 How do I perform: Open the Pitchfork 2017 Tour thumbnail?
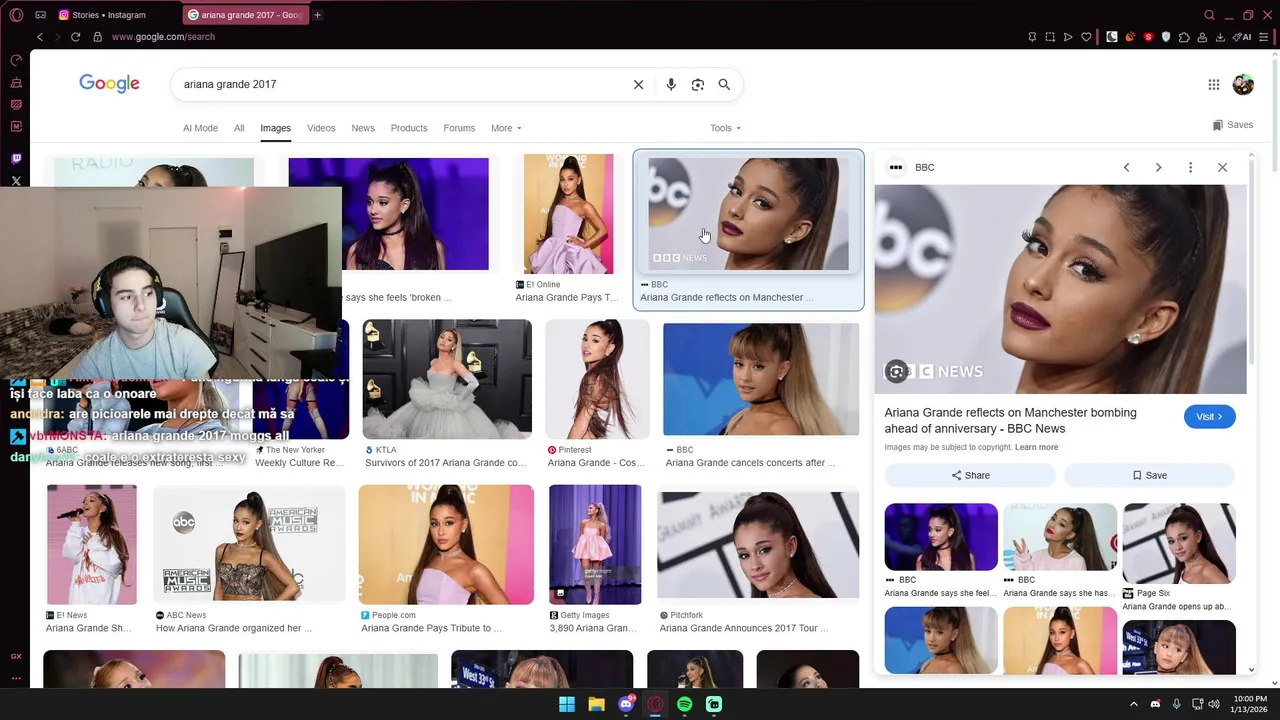pyautogui.click(x=758, y=545)
